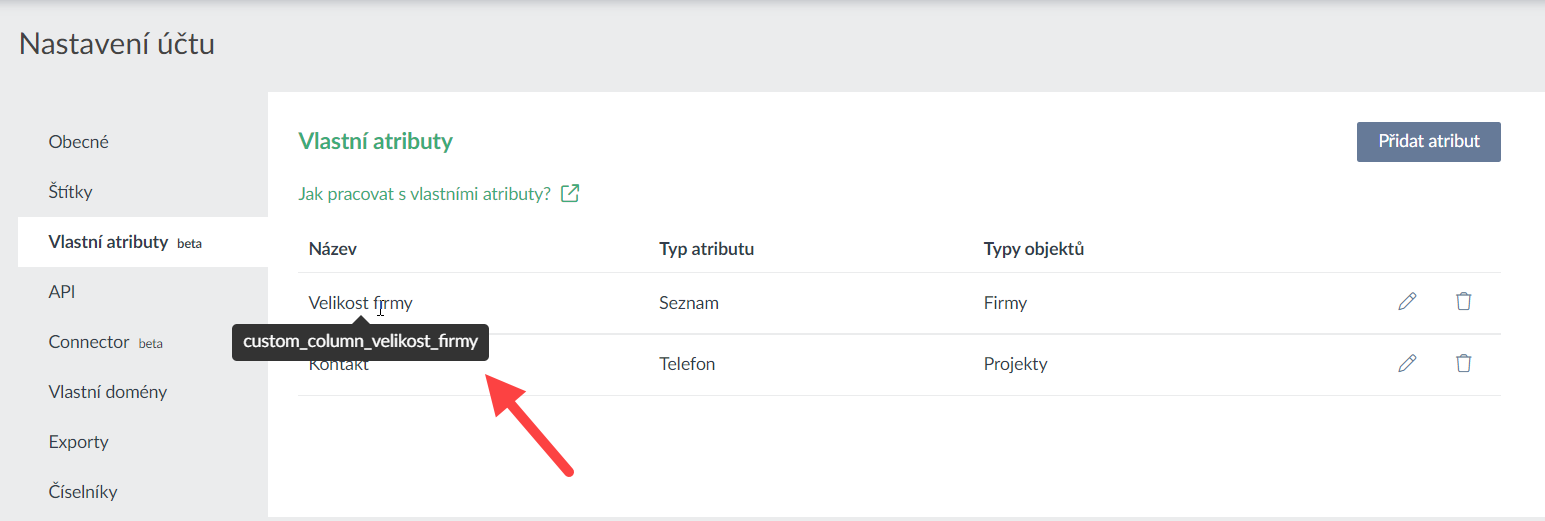Click the Typy objektů column header

[1034, 249]
